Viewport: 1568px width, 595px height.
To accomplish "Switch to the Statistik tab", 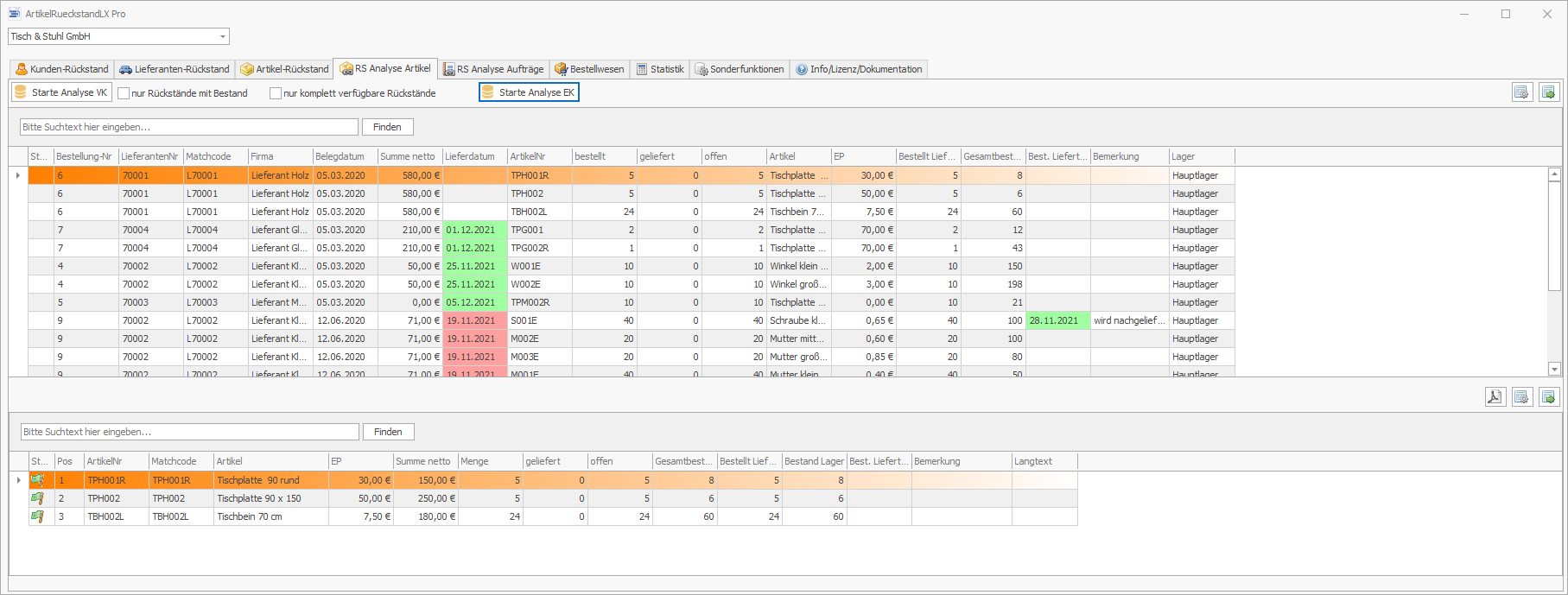I will [x=660, y=69].
